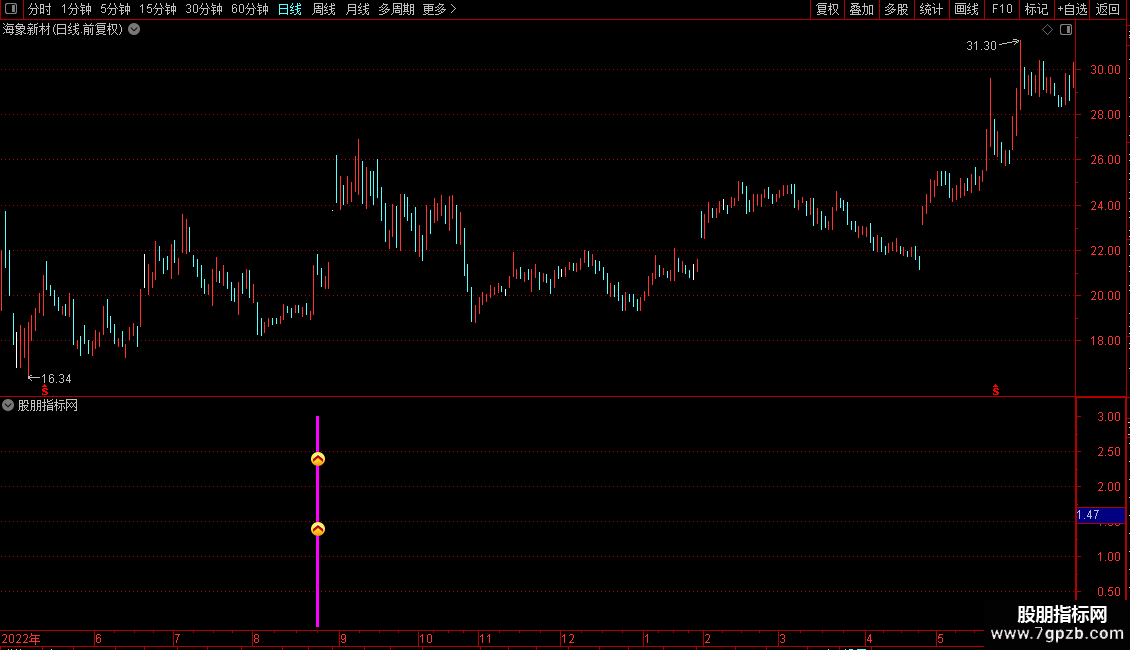Activate the 画线 drawing tools
This screenshot has height=650, width=1130.
click(966, 9)
